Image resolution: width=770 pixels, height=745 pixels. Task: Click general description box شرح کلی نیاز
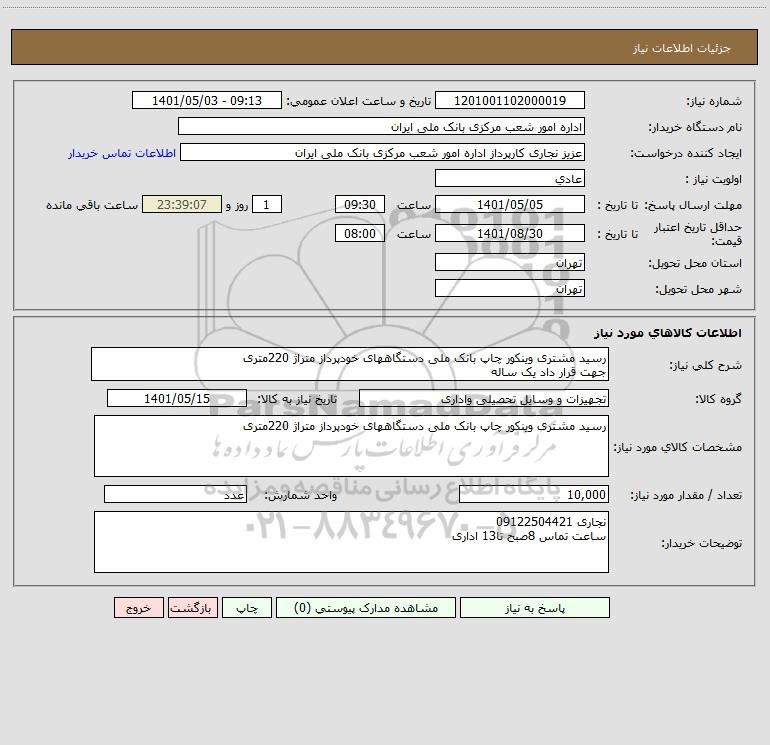click(350, 364)
